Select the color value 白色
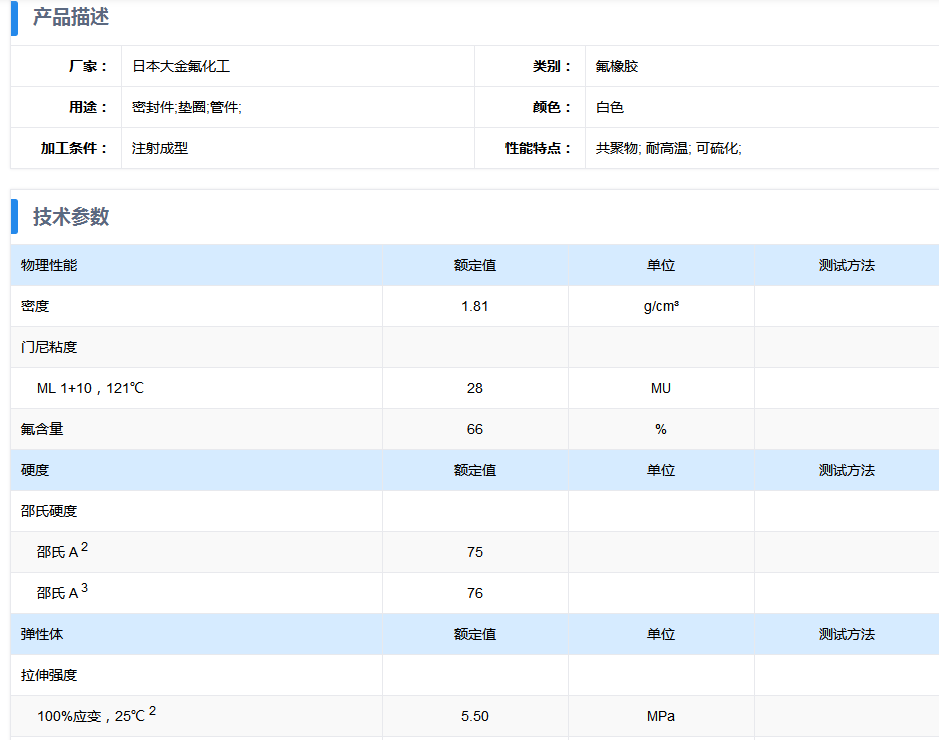 tap(610, 107)
